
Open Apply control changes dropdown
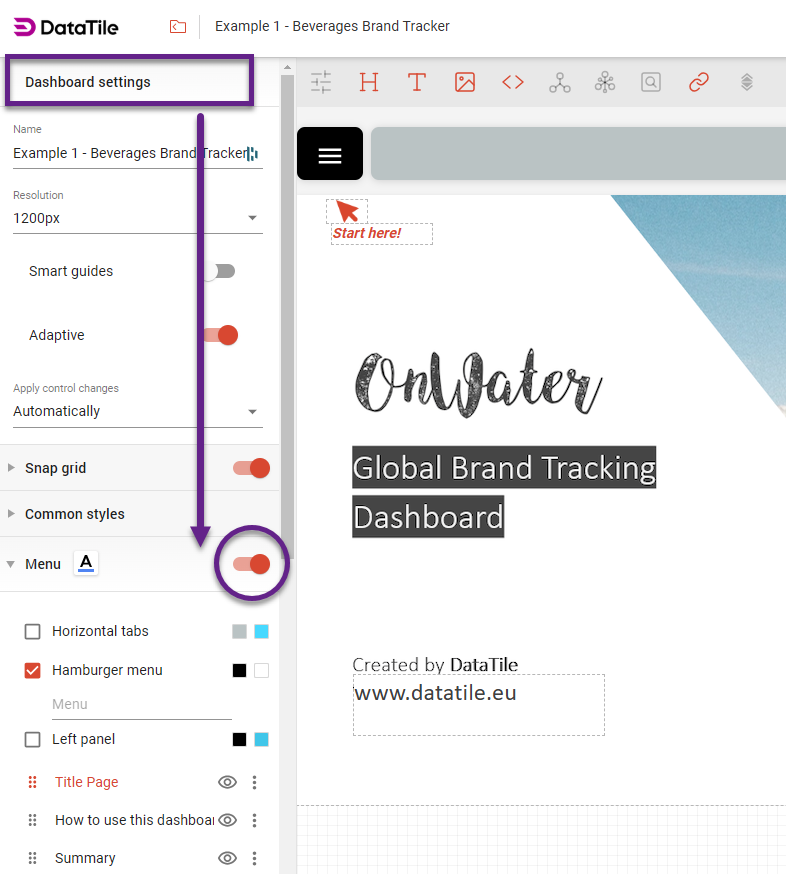[x=137, y=411]
